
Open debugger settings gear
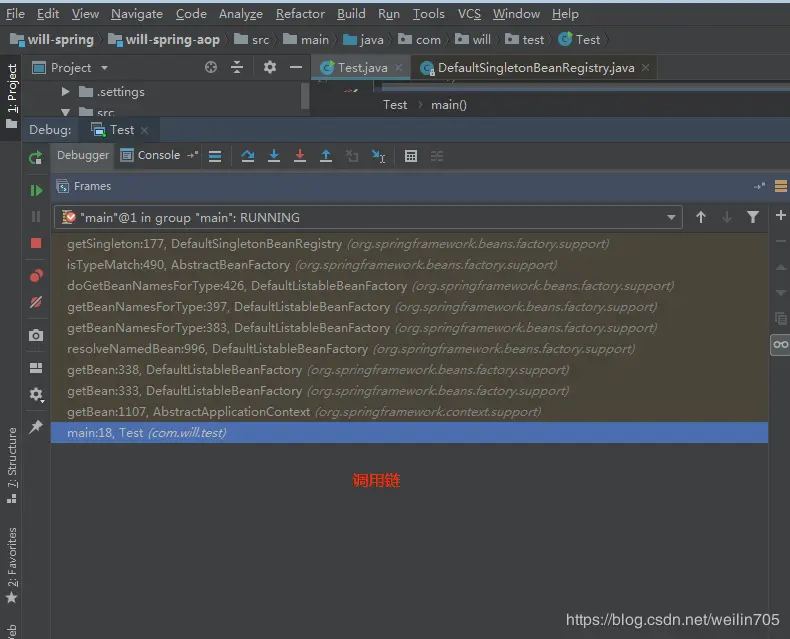click(36, 394)
